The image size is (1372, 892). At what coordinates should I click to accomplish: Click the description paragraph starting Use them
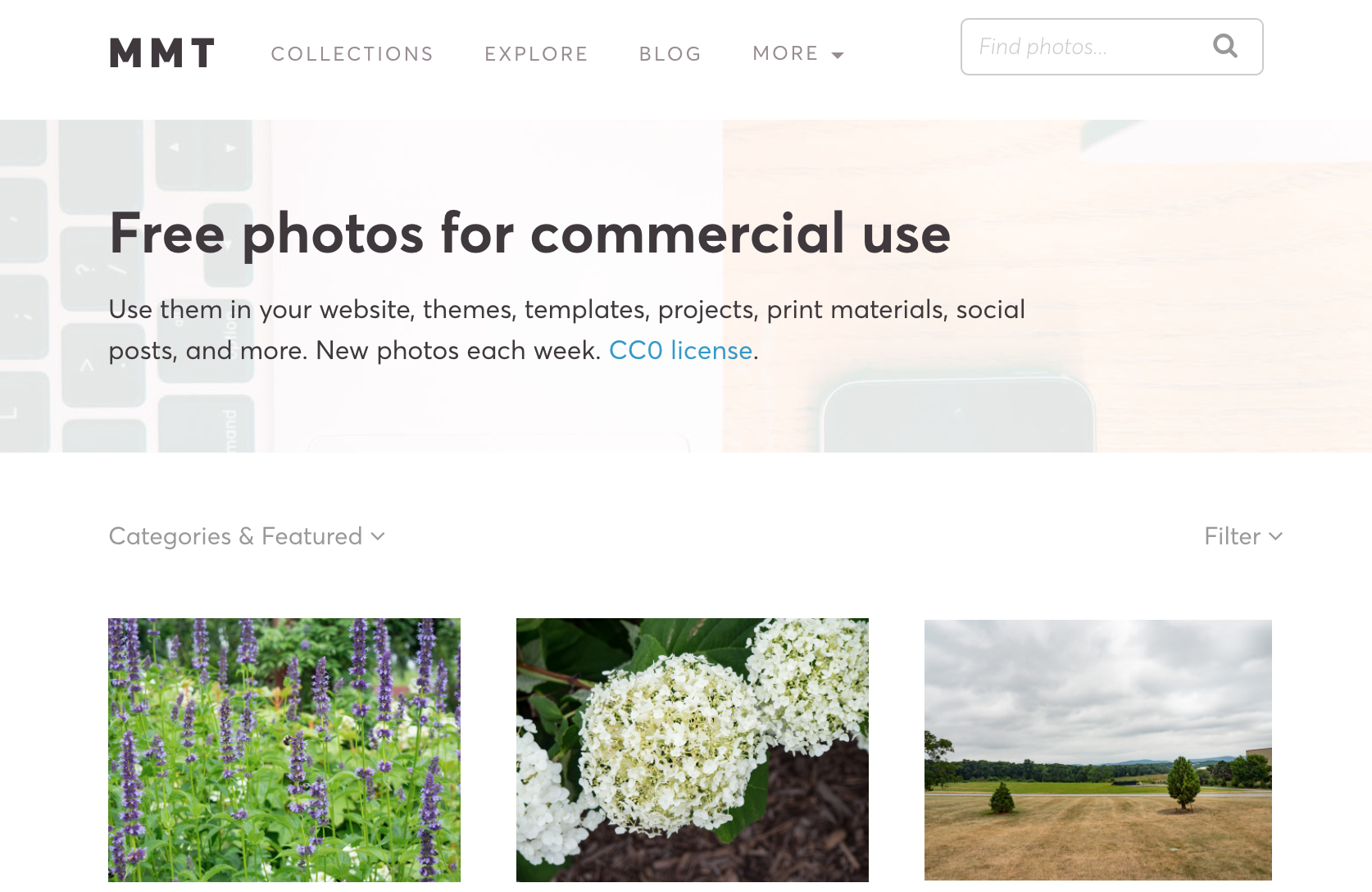coord(567,330)
